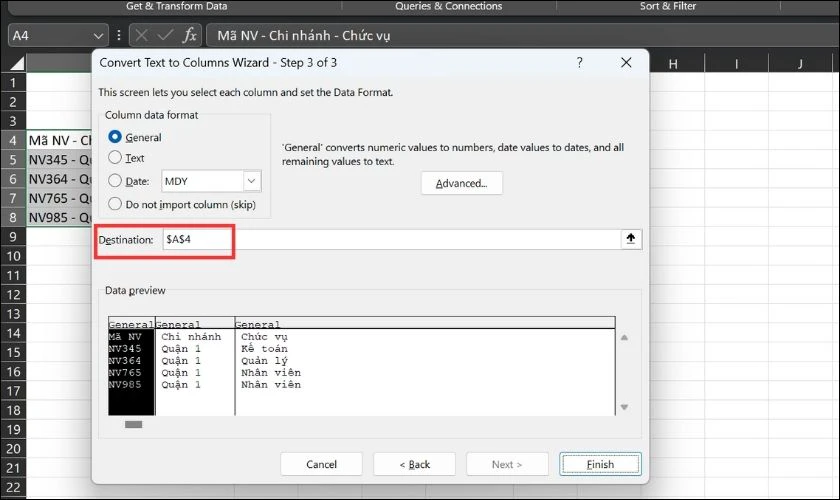Viewport: 840px width, 500px height.
Task: Click the Advanced... button
Action: click(461, 183)
